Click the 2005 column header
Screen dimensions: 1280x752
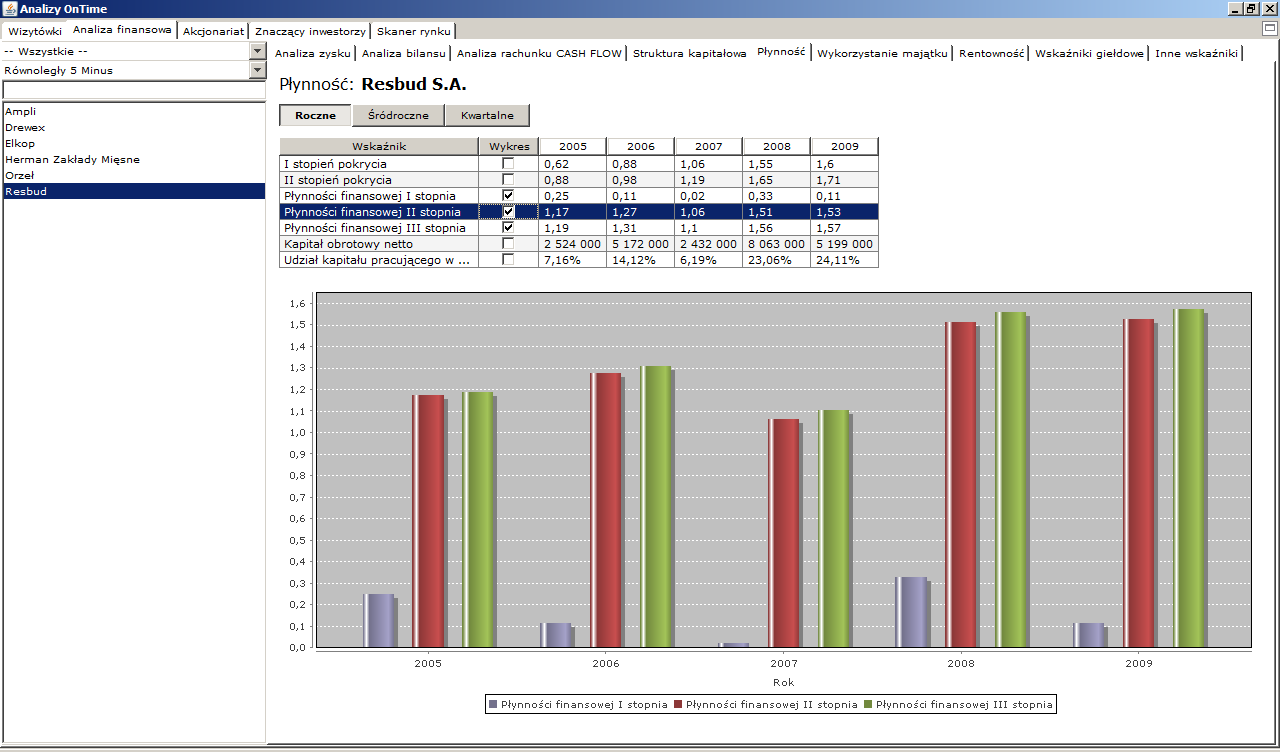pyautogui.click(x=573, y=146)
